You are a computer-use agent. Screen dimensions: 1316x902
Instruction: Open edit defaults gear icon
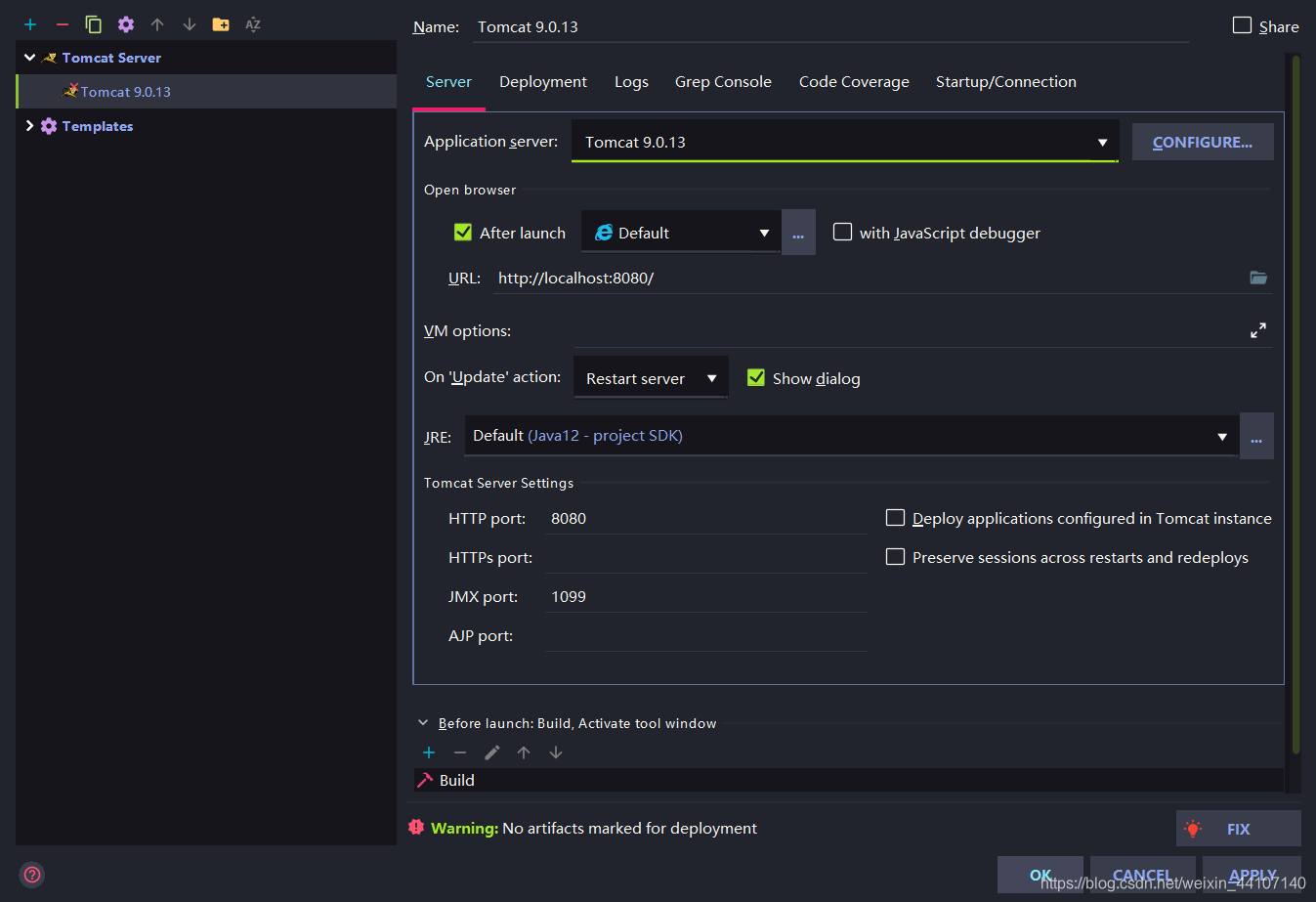126,24
